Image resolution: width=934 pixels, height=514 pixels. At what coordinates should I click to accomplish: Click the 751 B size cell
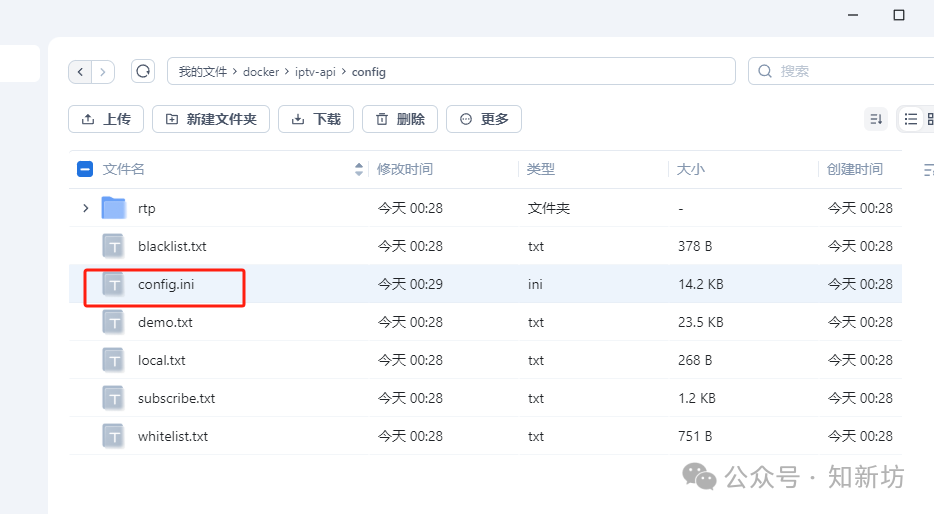click(x=695, y=437)
